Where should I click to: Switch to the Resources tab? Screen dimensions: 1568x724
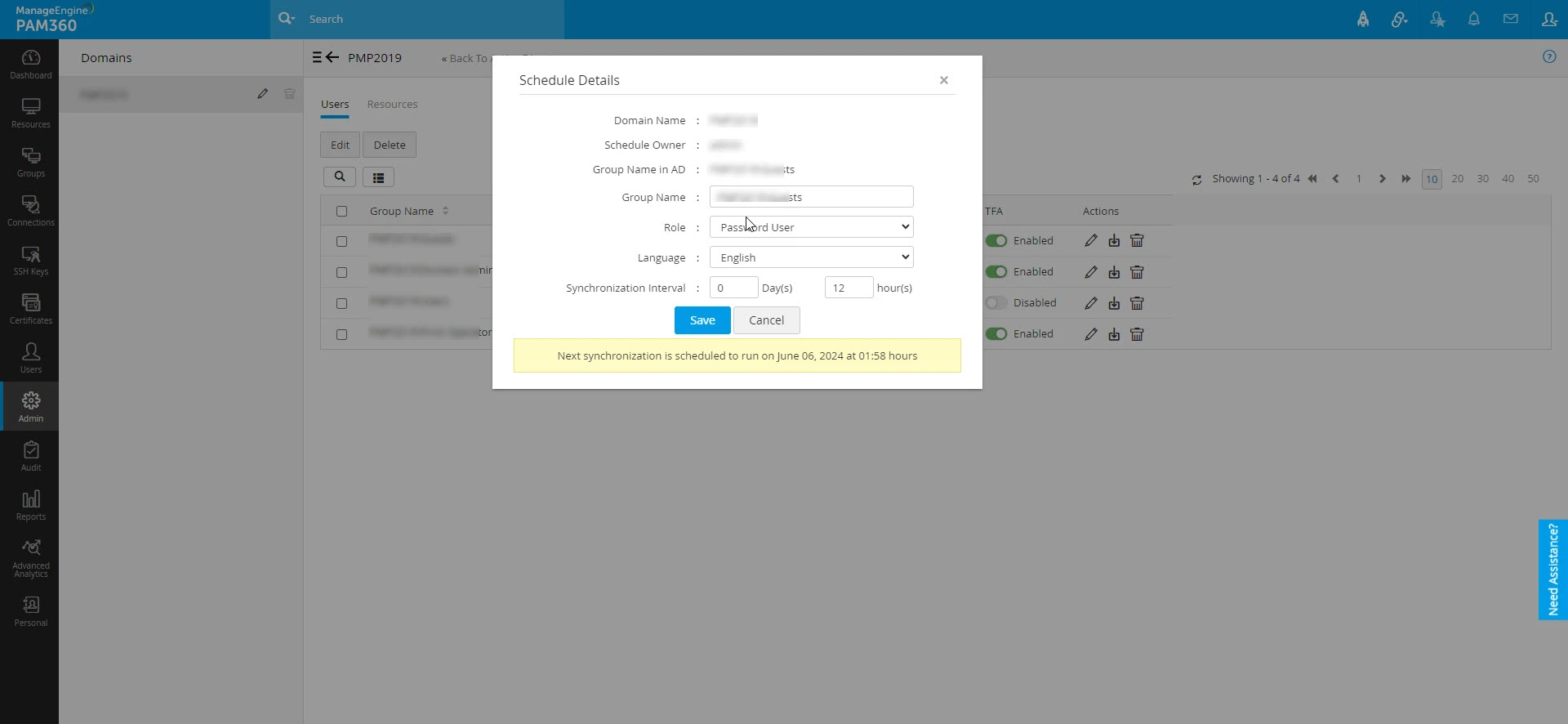pyautogui.click(x=392, y=105)
